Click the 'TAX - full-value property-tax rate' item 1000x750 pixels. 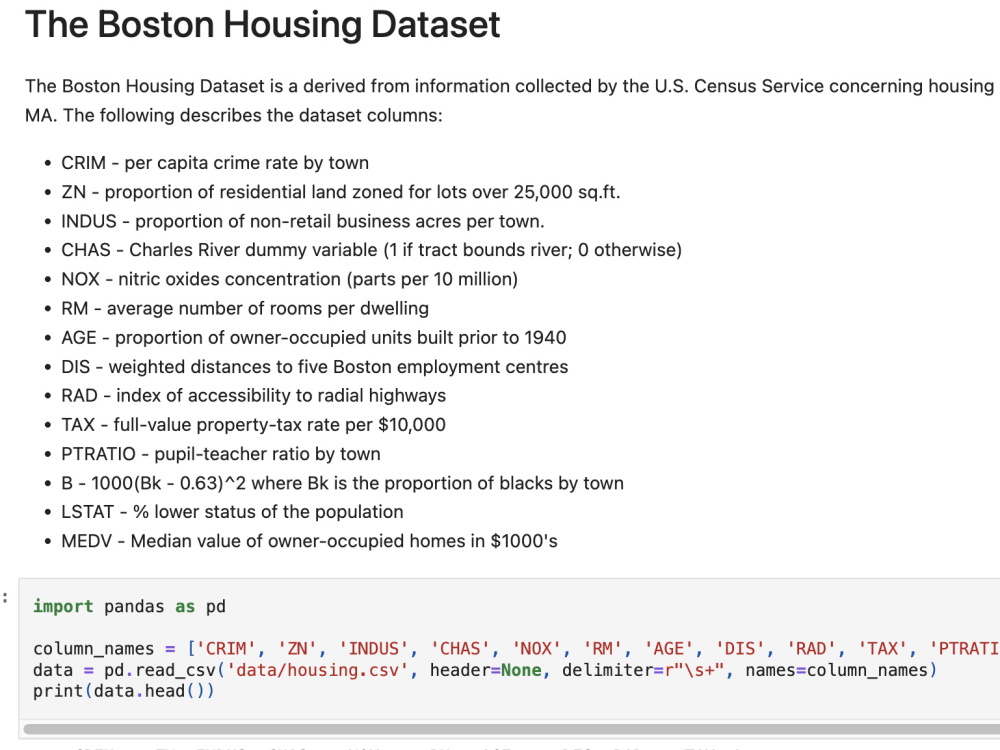pyautogui.click(x=253, y=425)
